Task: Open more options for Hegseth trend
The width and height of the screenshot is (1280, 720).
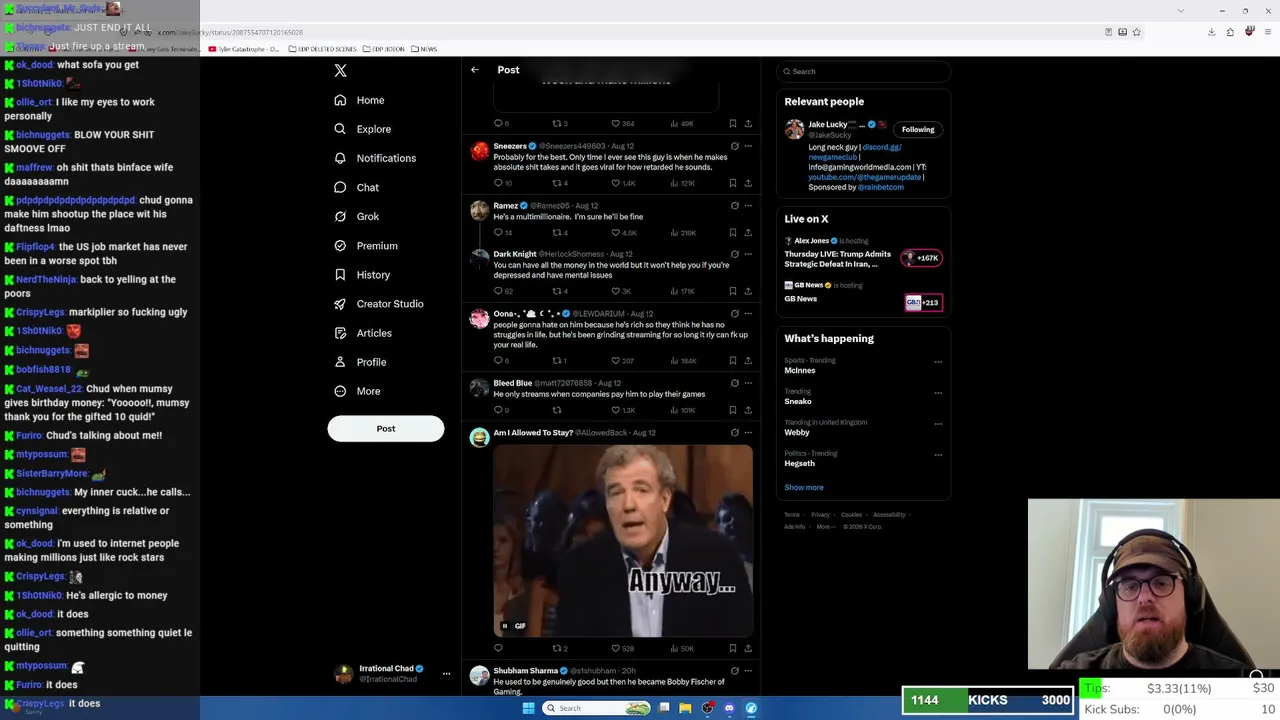Action: pos(938,455)
